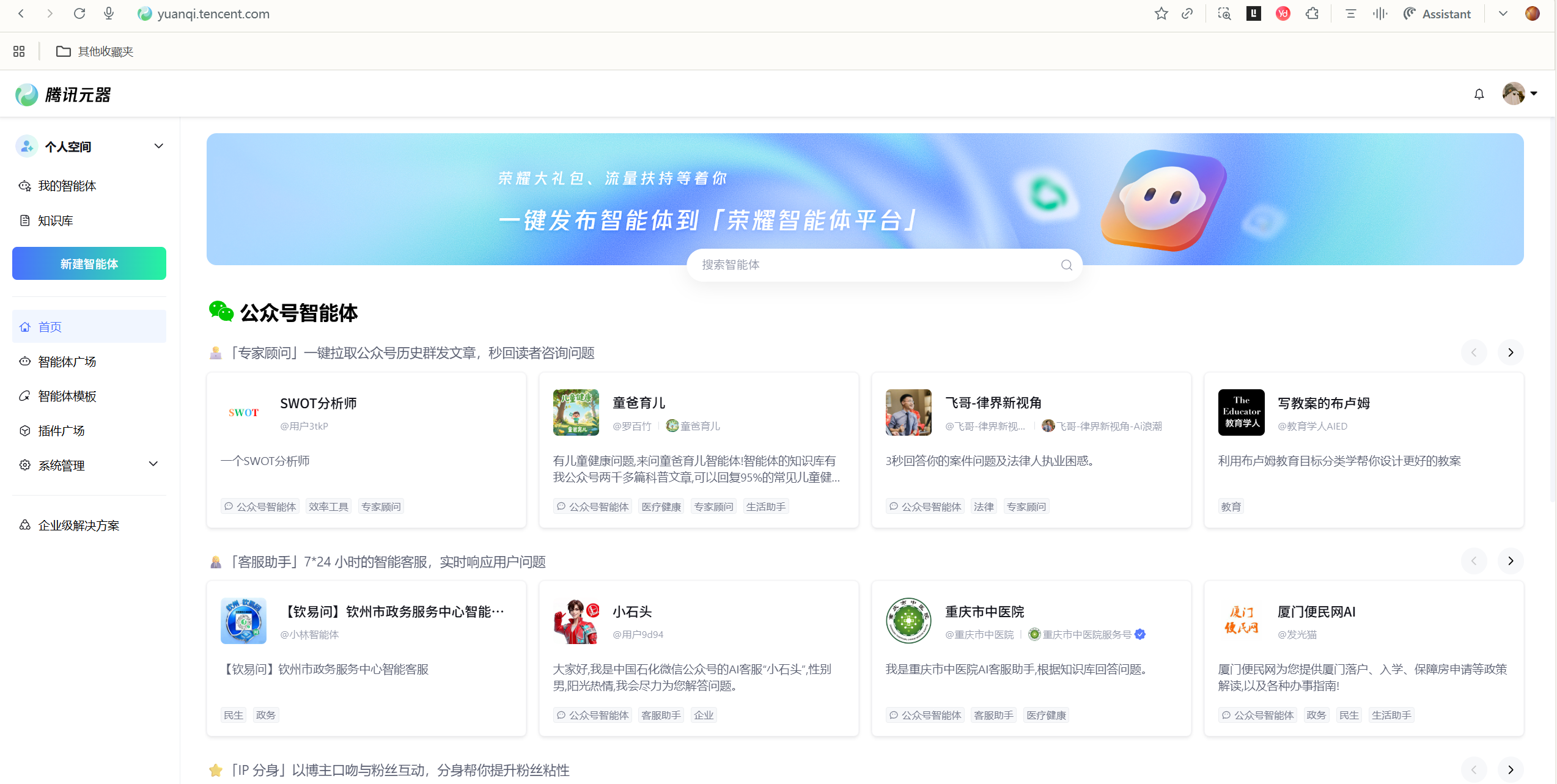Open the 其他收藏夹 bookmarks folder

point(95,51)
